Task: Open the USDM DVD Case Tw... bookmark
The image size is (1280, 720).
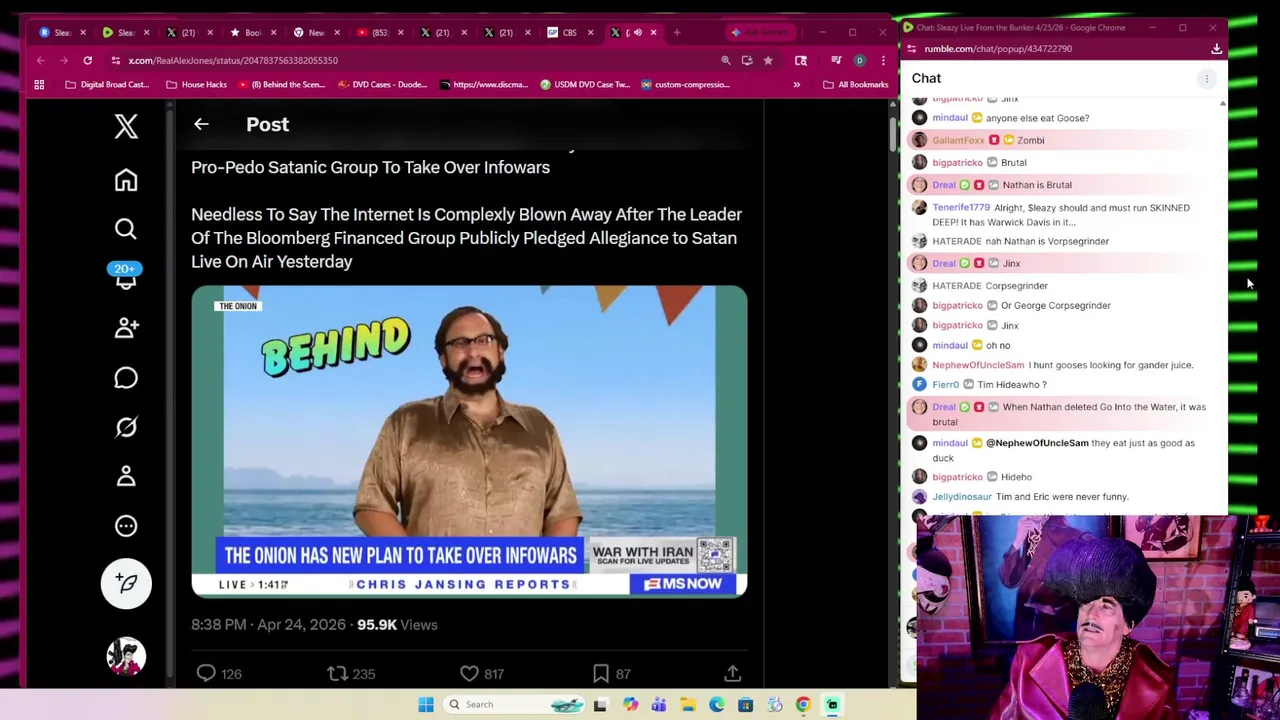Action: coord(584,85)
